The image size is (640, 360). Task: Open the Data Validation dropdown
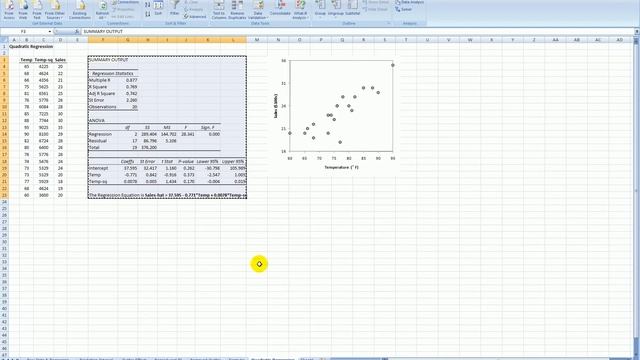[258, 10]
